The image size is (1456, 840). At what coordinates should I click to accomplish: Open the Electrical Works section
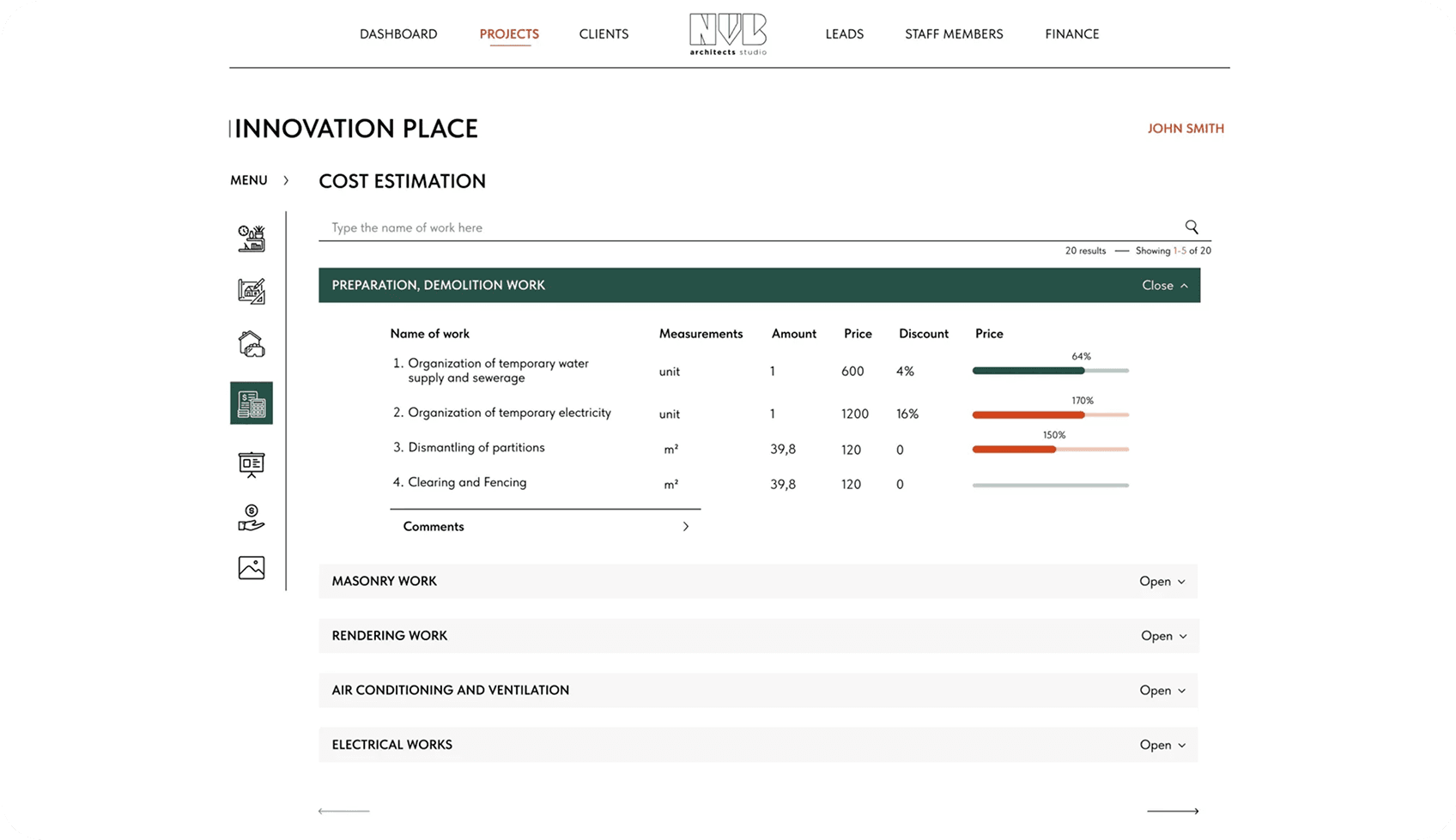click(x=1162, y=746)
